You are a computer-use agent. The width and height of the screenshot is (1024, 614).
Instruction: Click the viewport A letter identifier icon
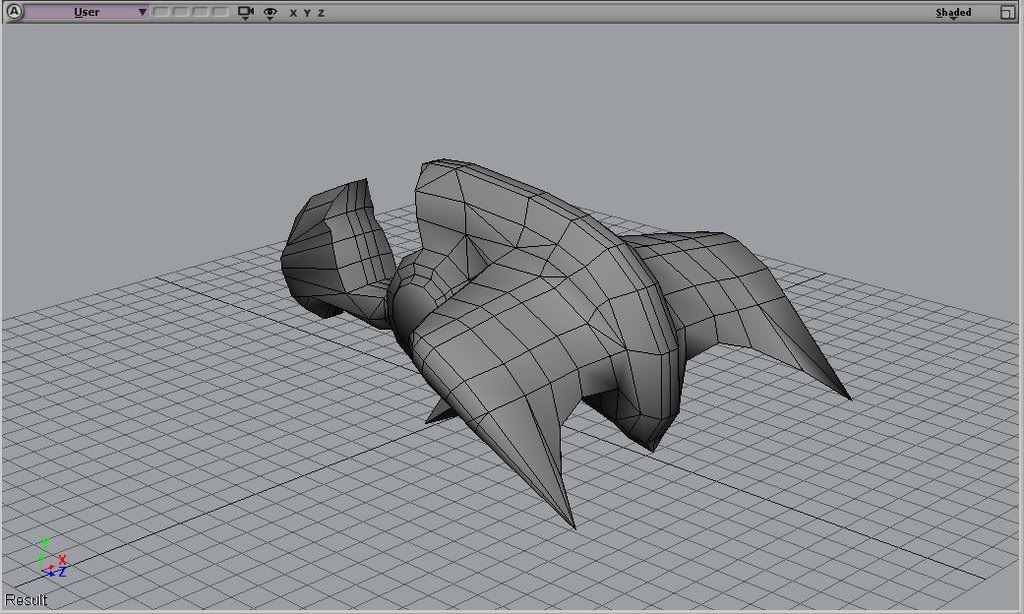(x=13, y=12)
